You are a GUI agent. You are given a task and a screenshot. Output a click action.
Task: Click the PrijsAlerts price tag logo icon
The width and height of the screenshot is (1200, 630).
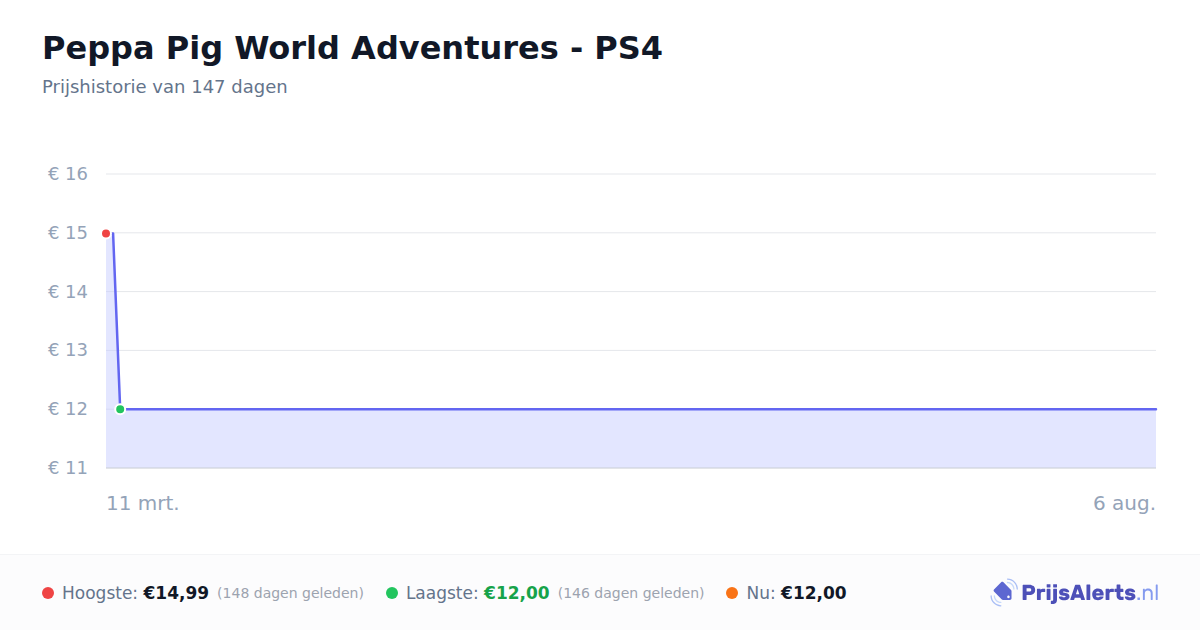click(x=1003, y=593)
